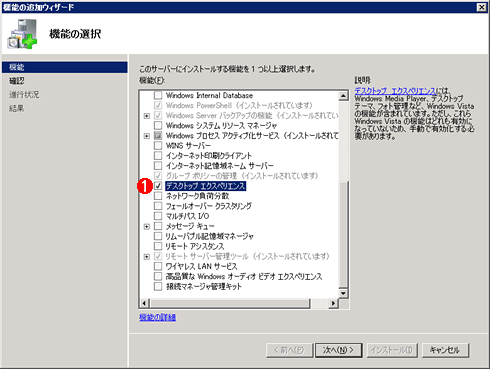The image size is (490, 369).
Task: Click the < 前へ(P) button
Action: tap(289, 350)
